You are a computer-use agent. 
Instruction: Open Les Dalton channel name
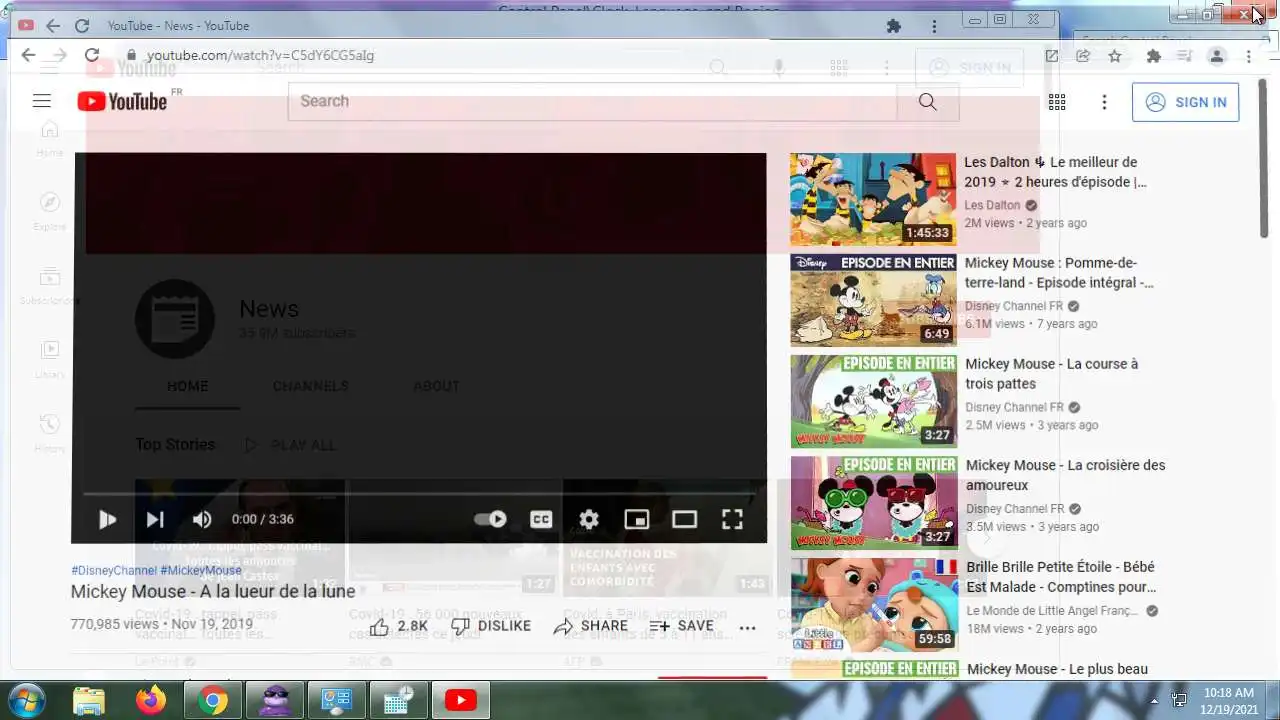click(x=992, y=205)
